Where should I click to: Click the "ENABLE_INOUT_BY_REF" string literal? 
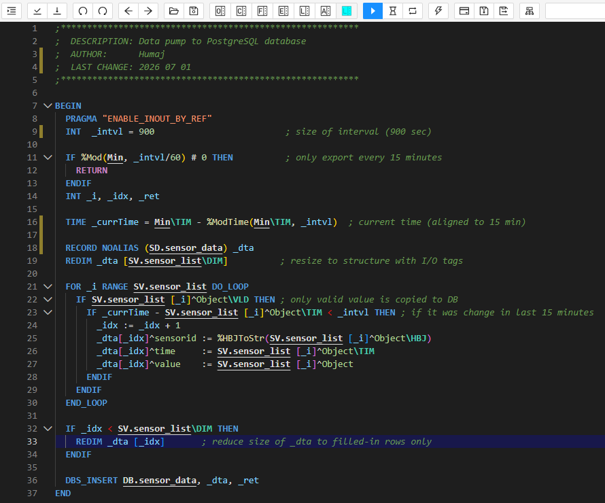coord(157,119)
